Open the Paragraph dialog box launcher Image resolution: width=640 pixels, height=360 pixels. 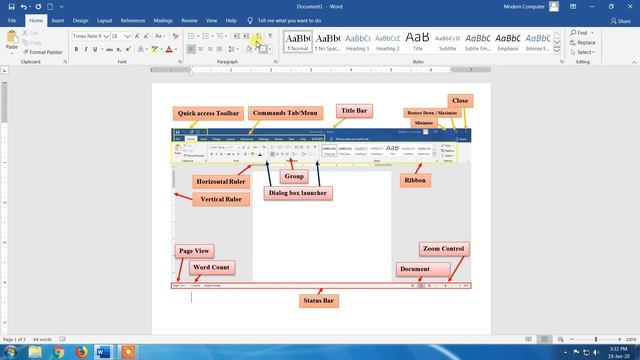pos(276,62)
